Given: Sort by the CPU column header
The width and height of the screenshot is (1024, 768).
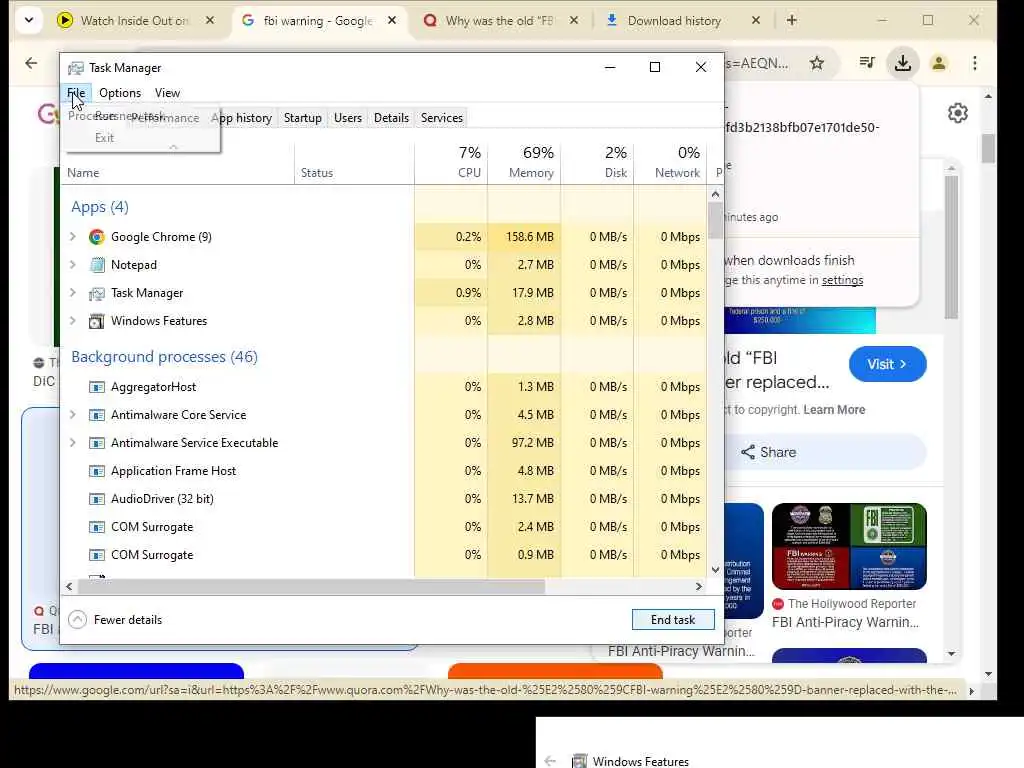Looking at the screenshot, I should 451,162.
